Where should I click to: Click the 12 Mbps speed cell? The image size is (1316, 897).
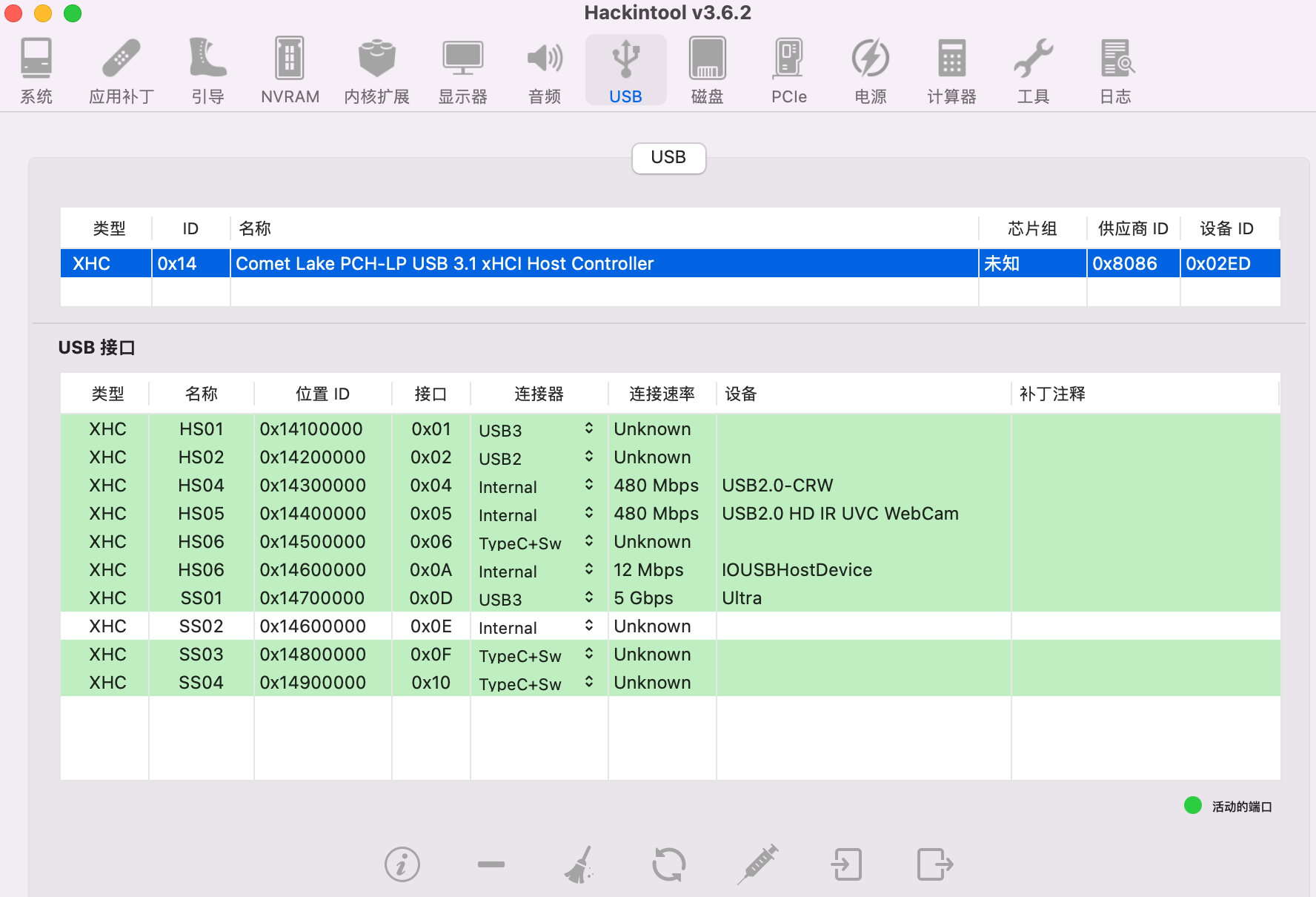coord(662,569)
